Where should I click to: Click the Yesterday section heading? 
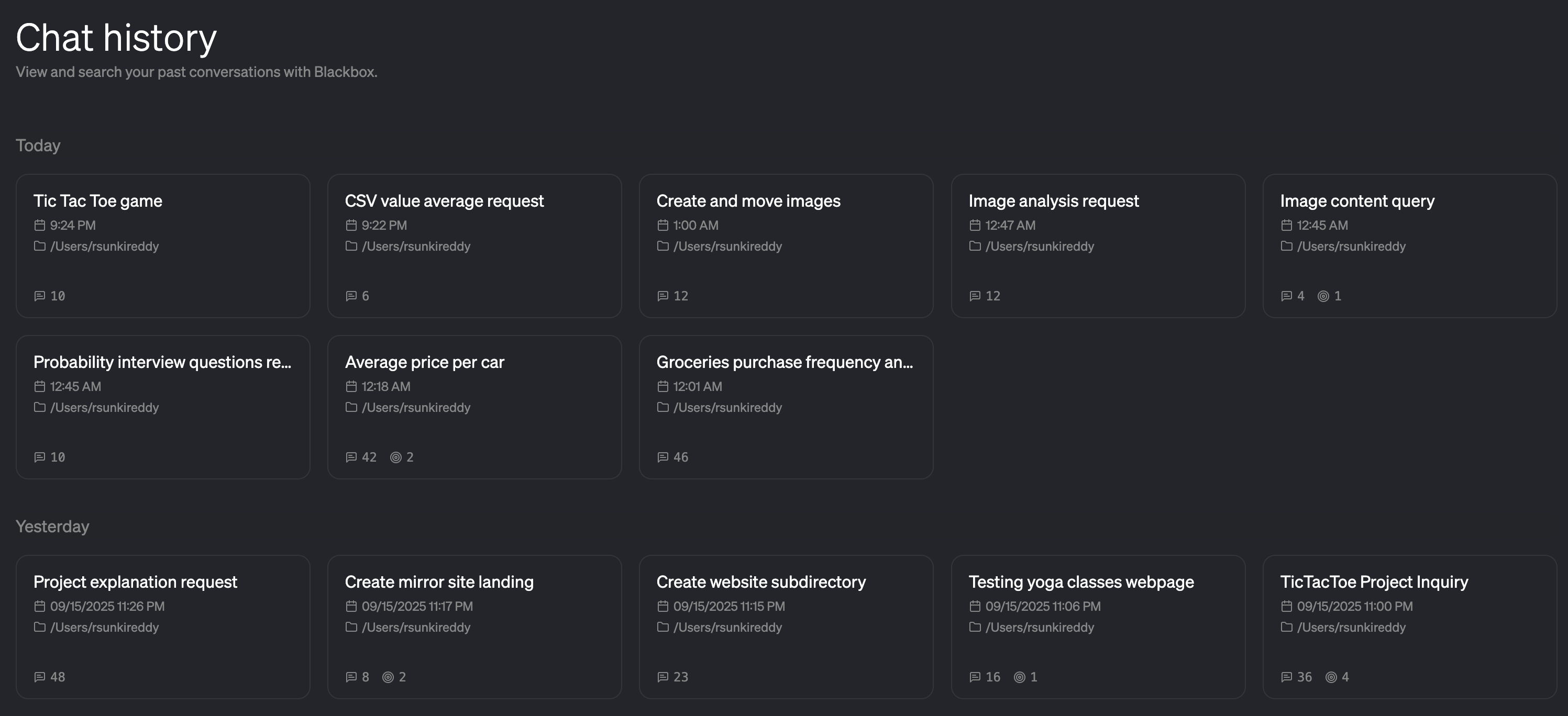[x=52, y=526]
